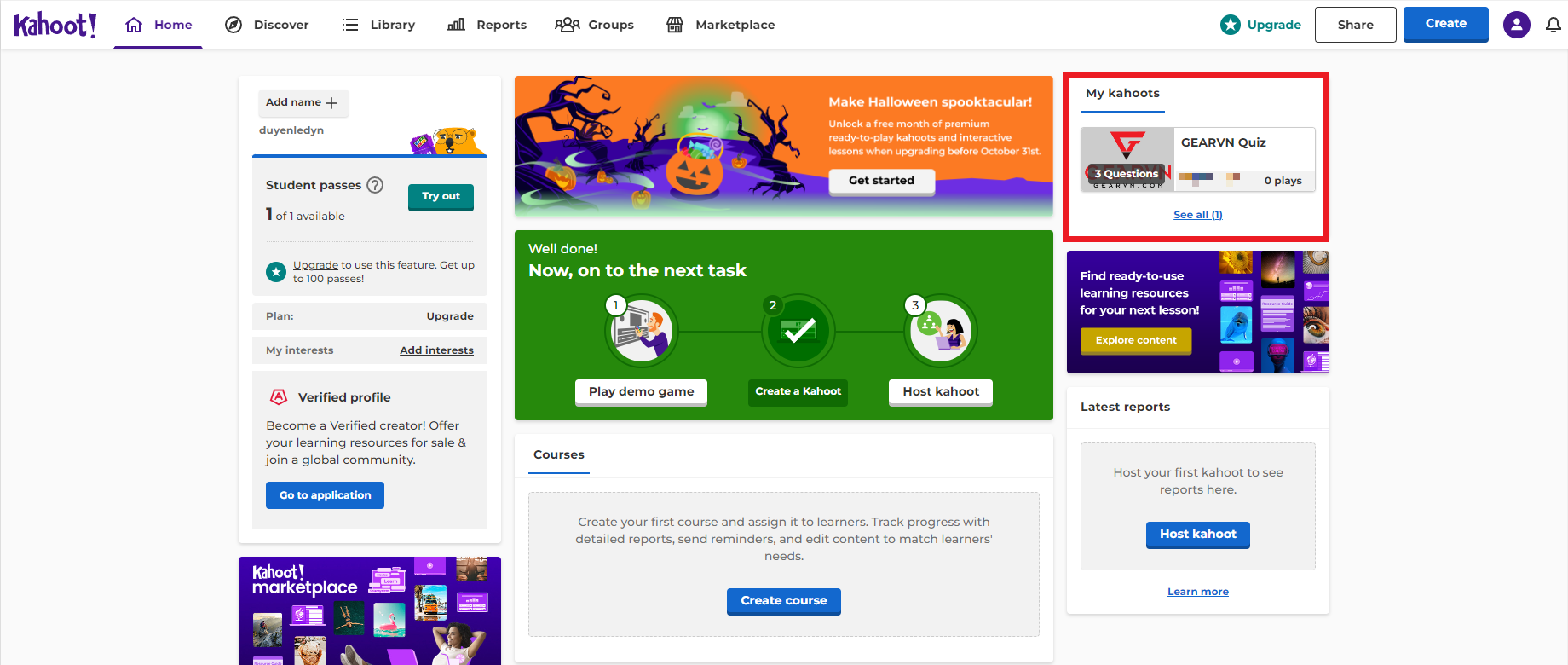Screen dimensions: 1568x665
Task: Open the profile avatar menu
Action: tap(1516, 25)
